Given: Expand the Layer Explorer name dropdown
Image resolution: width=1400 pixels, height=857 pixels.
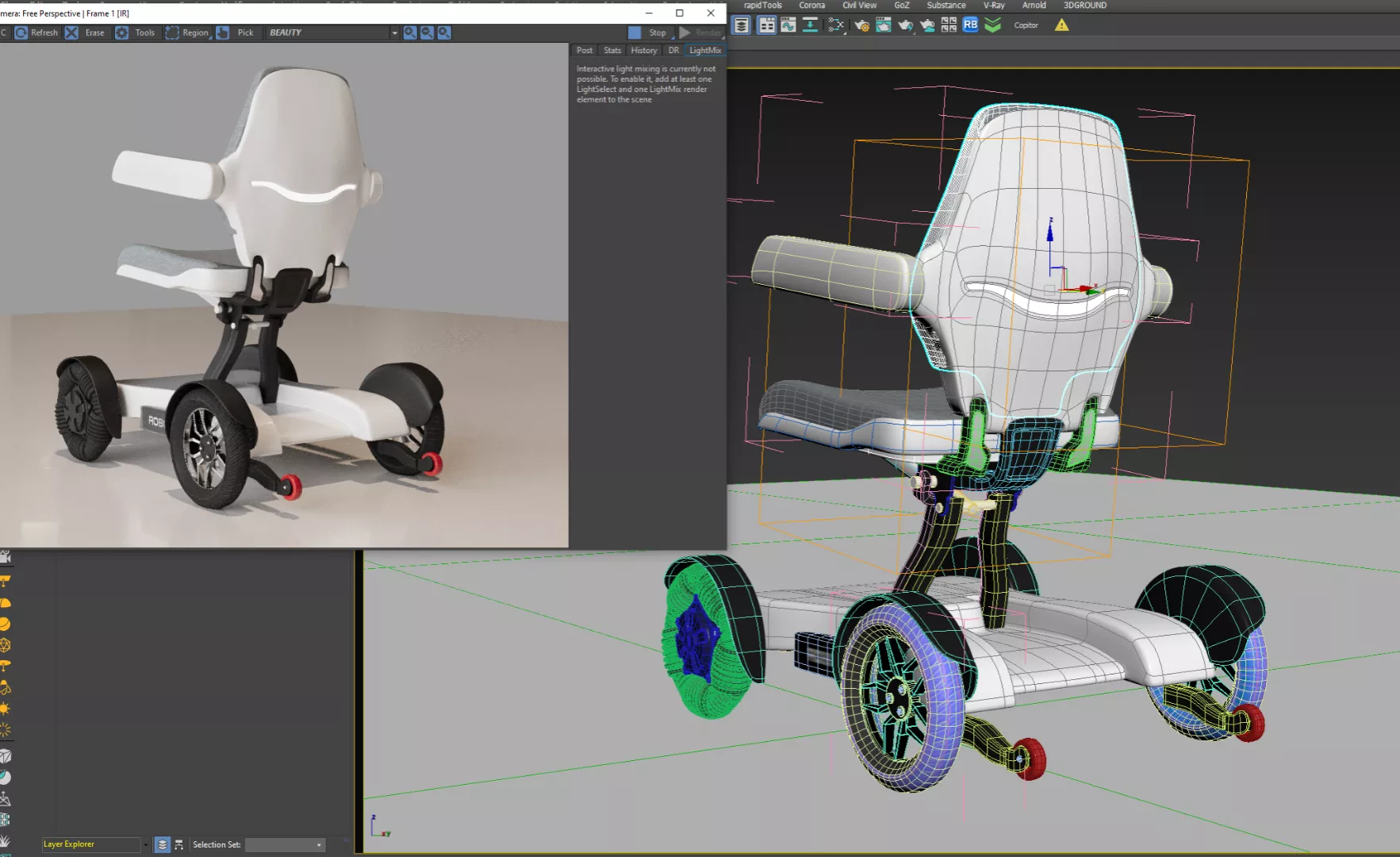Looking at the screenshot, I should [x=145, y=844].
